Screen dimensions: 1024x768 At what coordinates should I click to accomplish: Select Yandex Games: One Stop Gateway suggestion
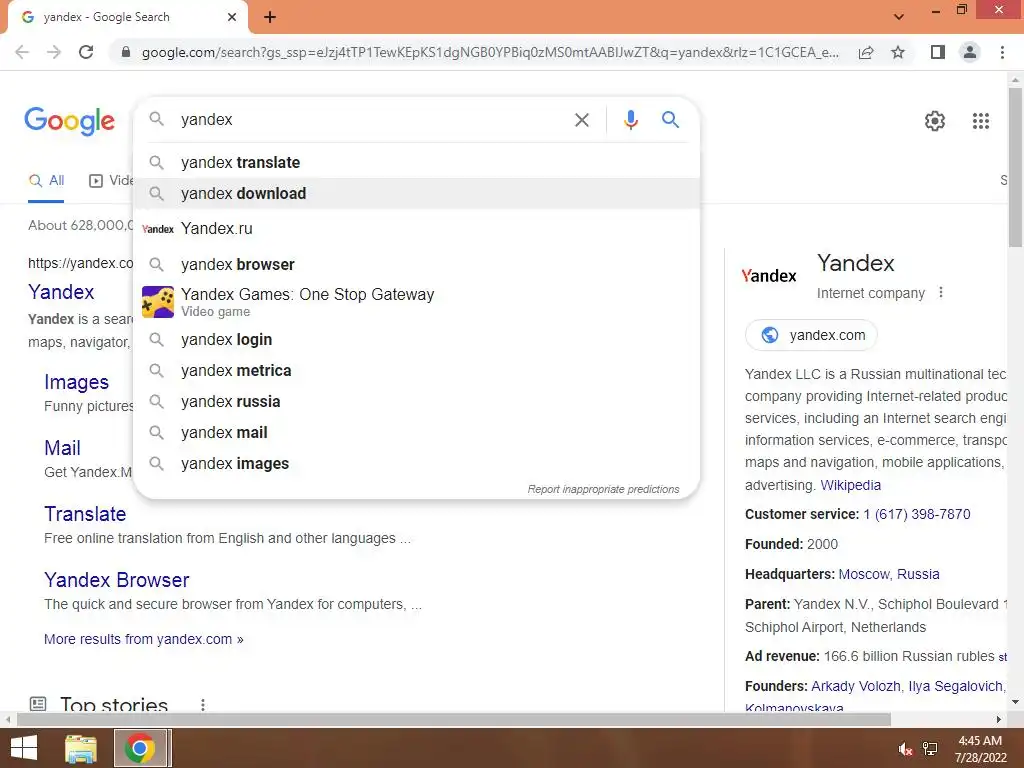pos(416,302)
